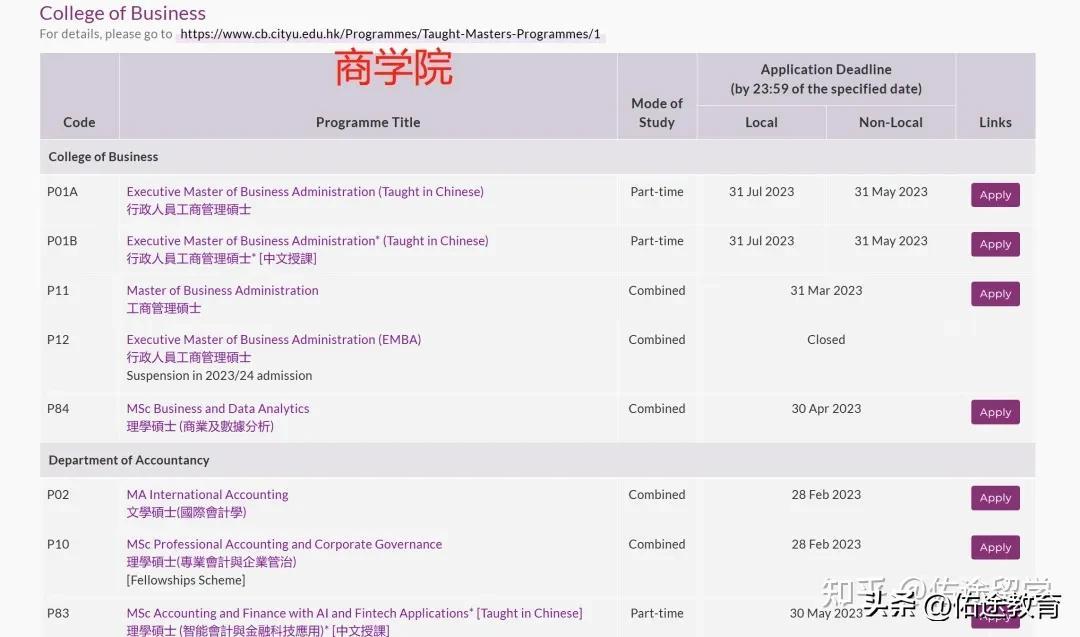1080x637 pixels.
Task: Open the cb.cityu.edu.hk programmes URL
Action: [389, 33]
